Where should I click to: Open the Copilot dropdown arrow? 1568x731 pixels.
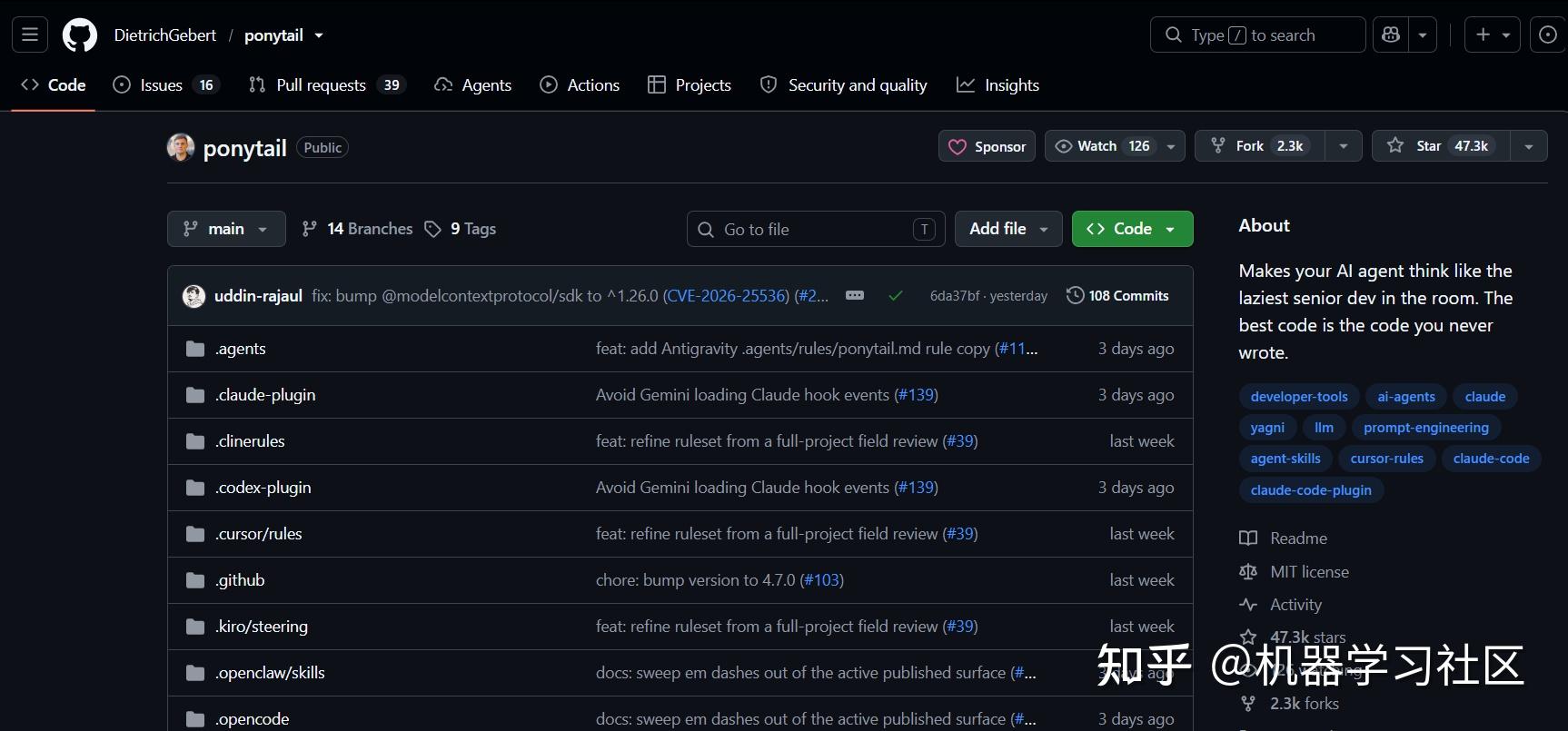(1423, 35)
